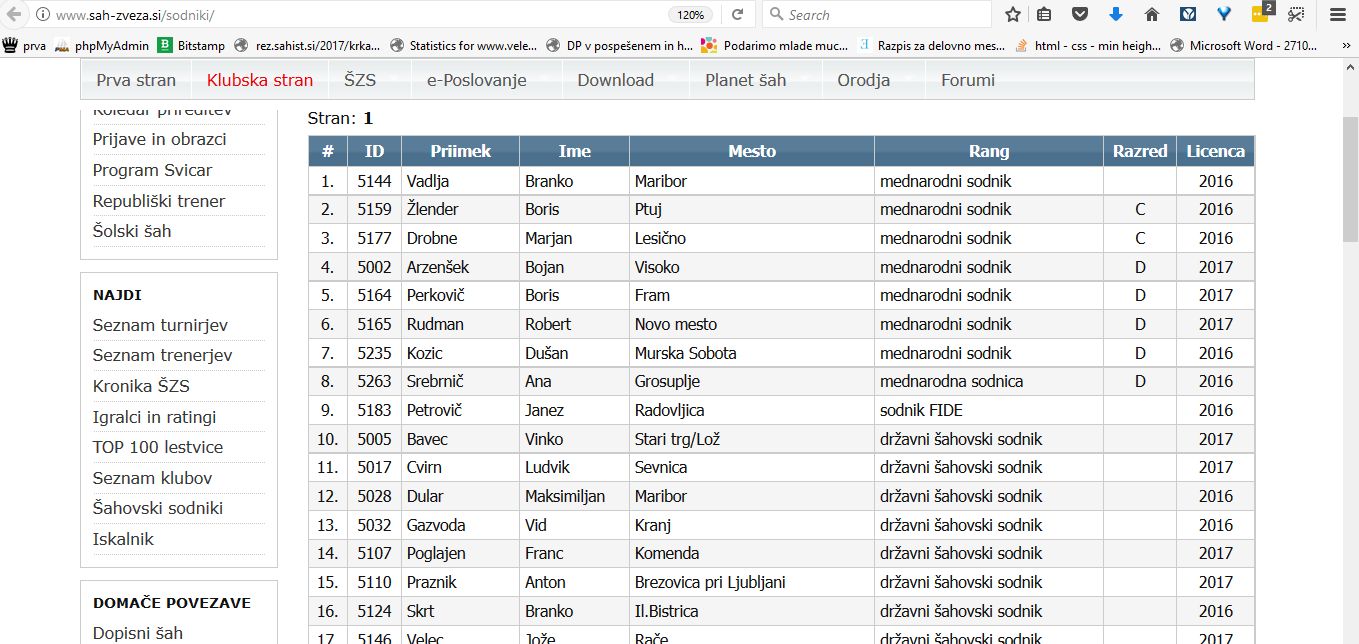Click the screenshot scissors icon
Viewport: 1359px width, 644px height.
point(1296,15)
